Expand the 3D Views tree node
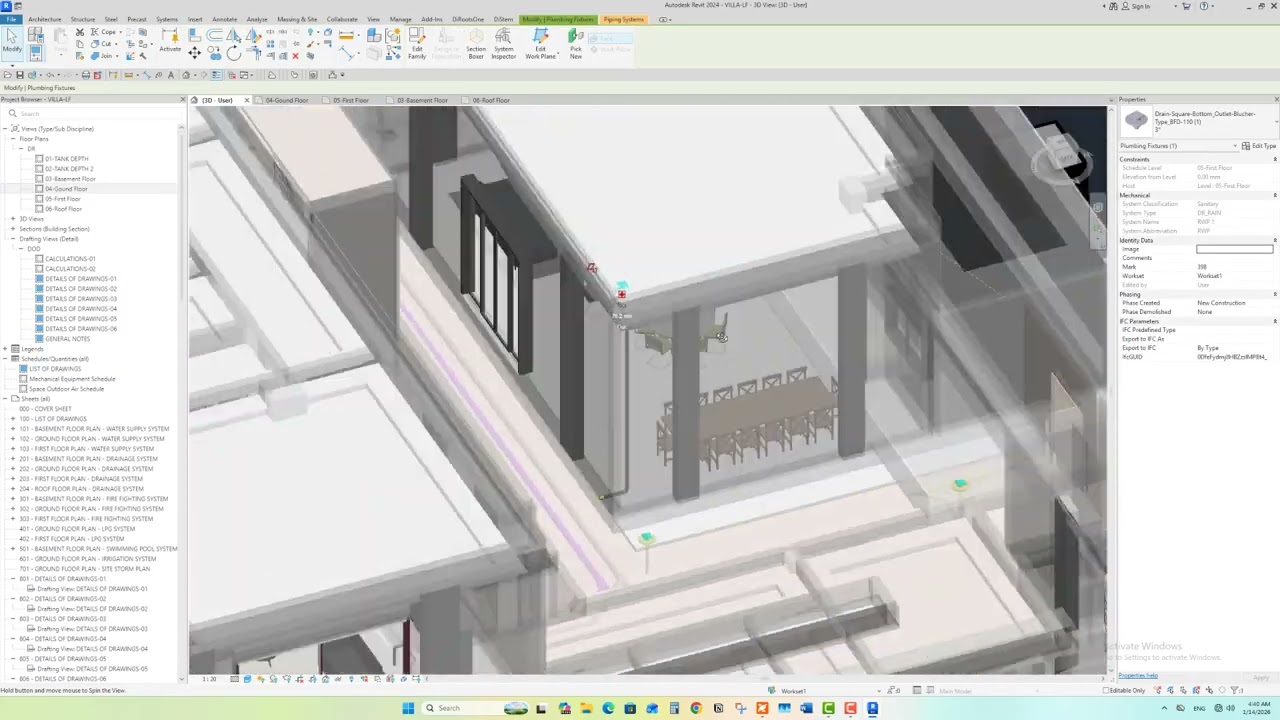Image resolution: width=1280 pixels, height=720 pixels. pos(14,219)
